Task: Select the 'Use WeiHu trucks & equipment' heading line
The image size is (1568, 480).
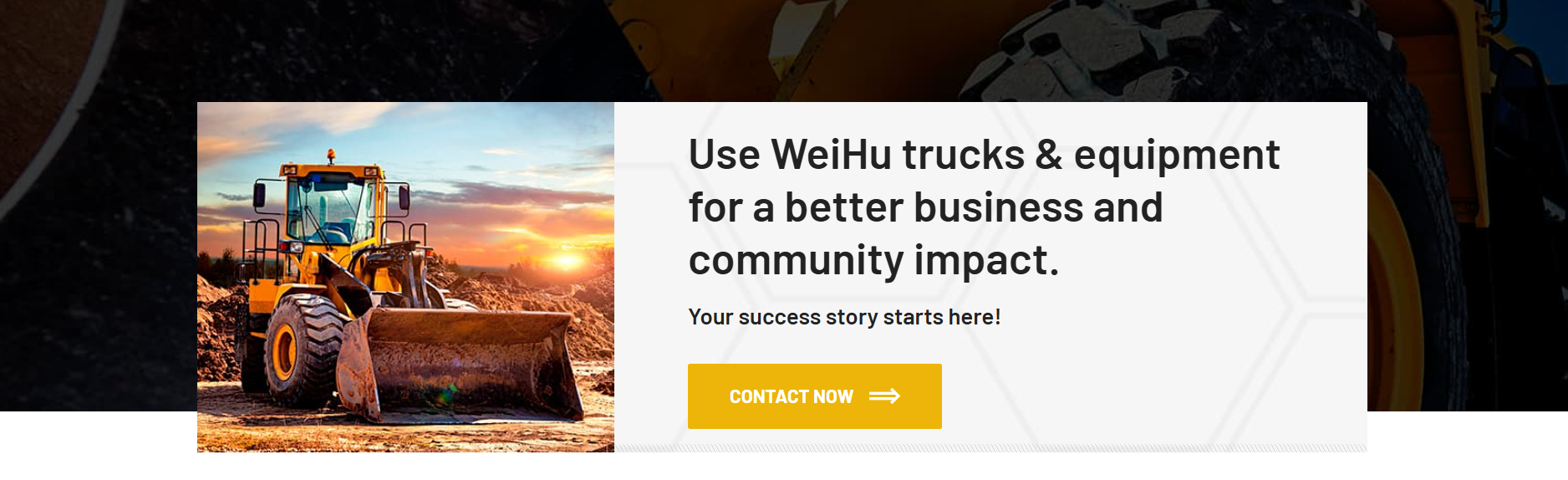Action: (x=984, y=156)
